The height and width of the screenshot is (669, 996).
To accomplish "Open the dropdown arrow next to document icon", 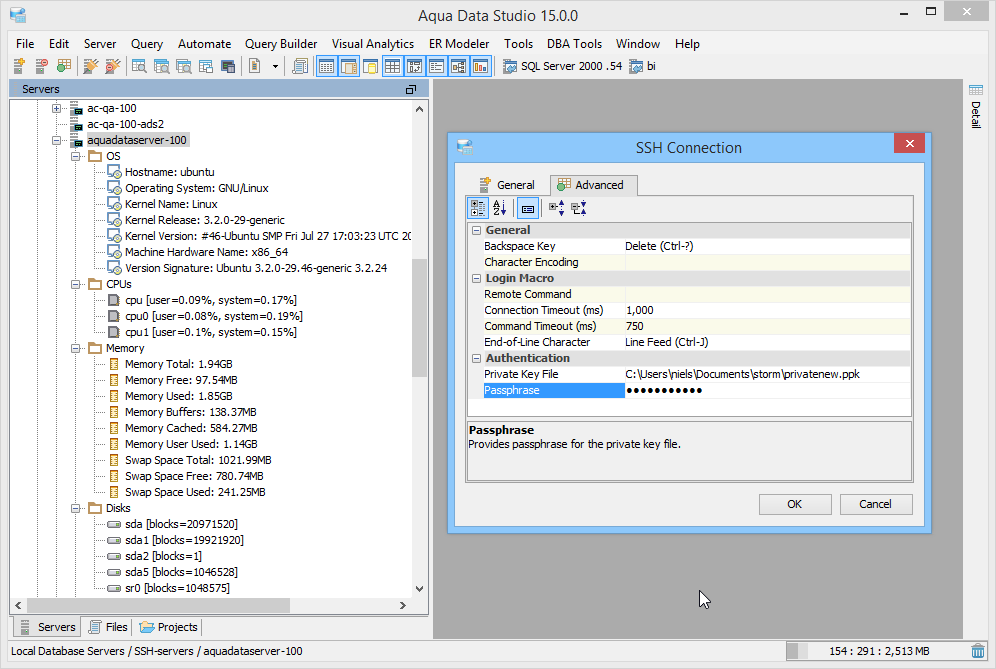I will pos(275,66).
